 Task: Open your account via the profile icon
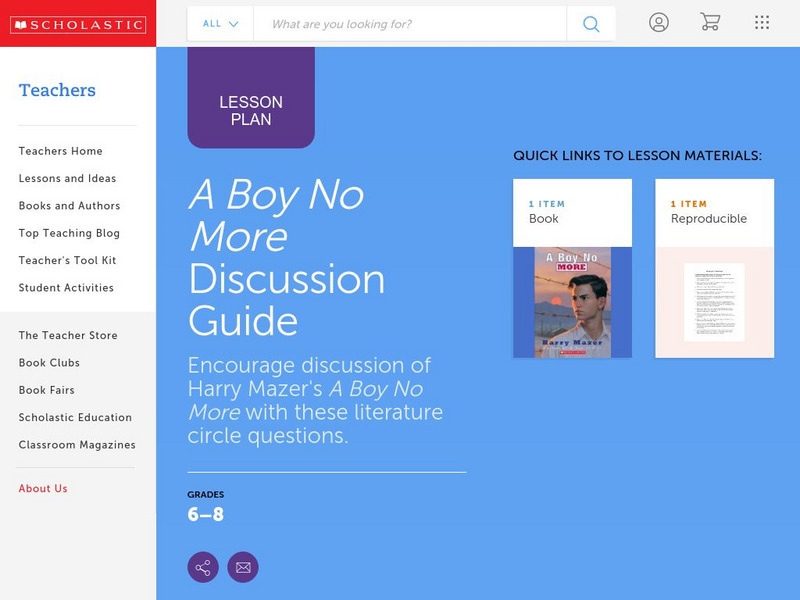point(660,23)
